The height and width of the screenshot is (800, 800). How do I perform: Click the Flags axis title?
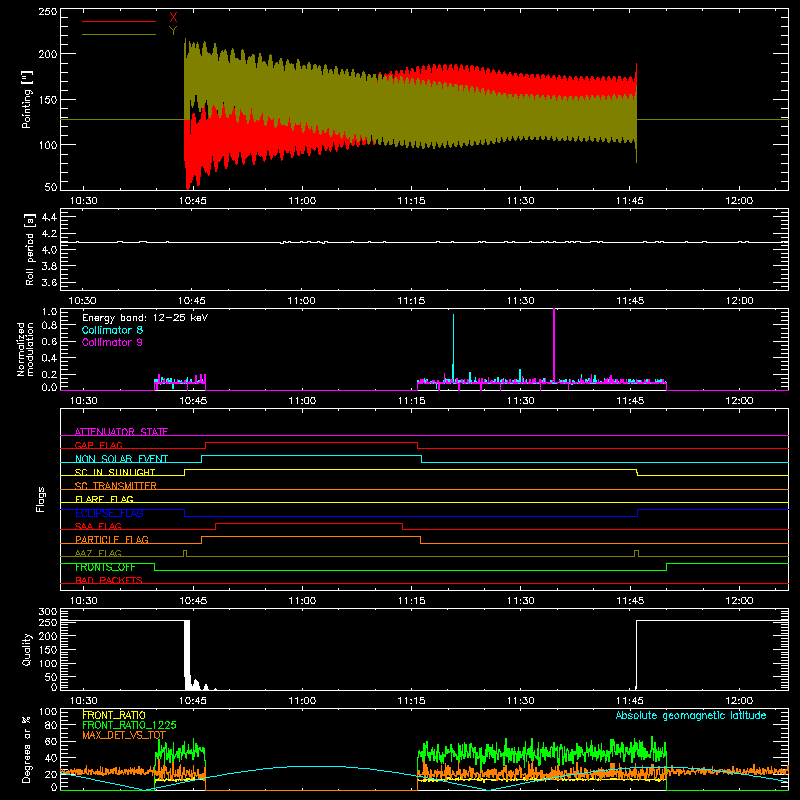click(x=41, y=499)
